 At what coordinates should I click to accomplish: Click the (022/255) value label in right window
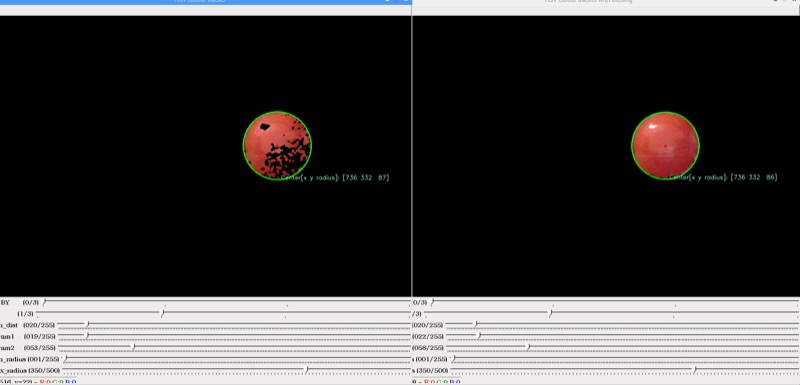[428, 337]
